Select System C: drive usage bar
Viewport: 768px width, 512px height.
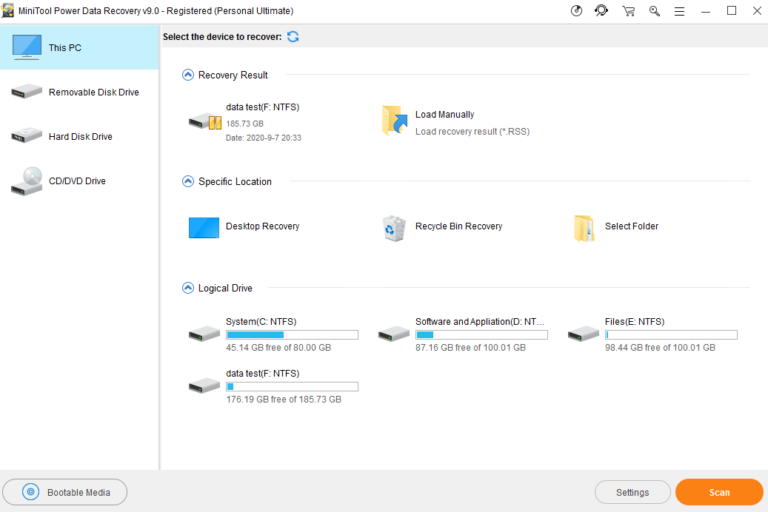(x=291, y=335)
